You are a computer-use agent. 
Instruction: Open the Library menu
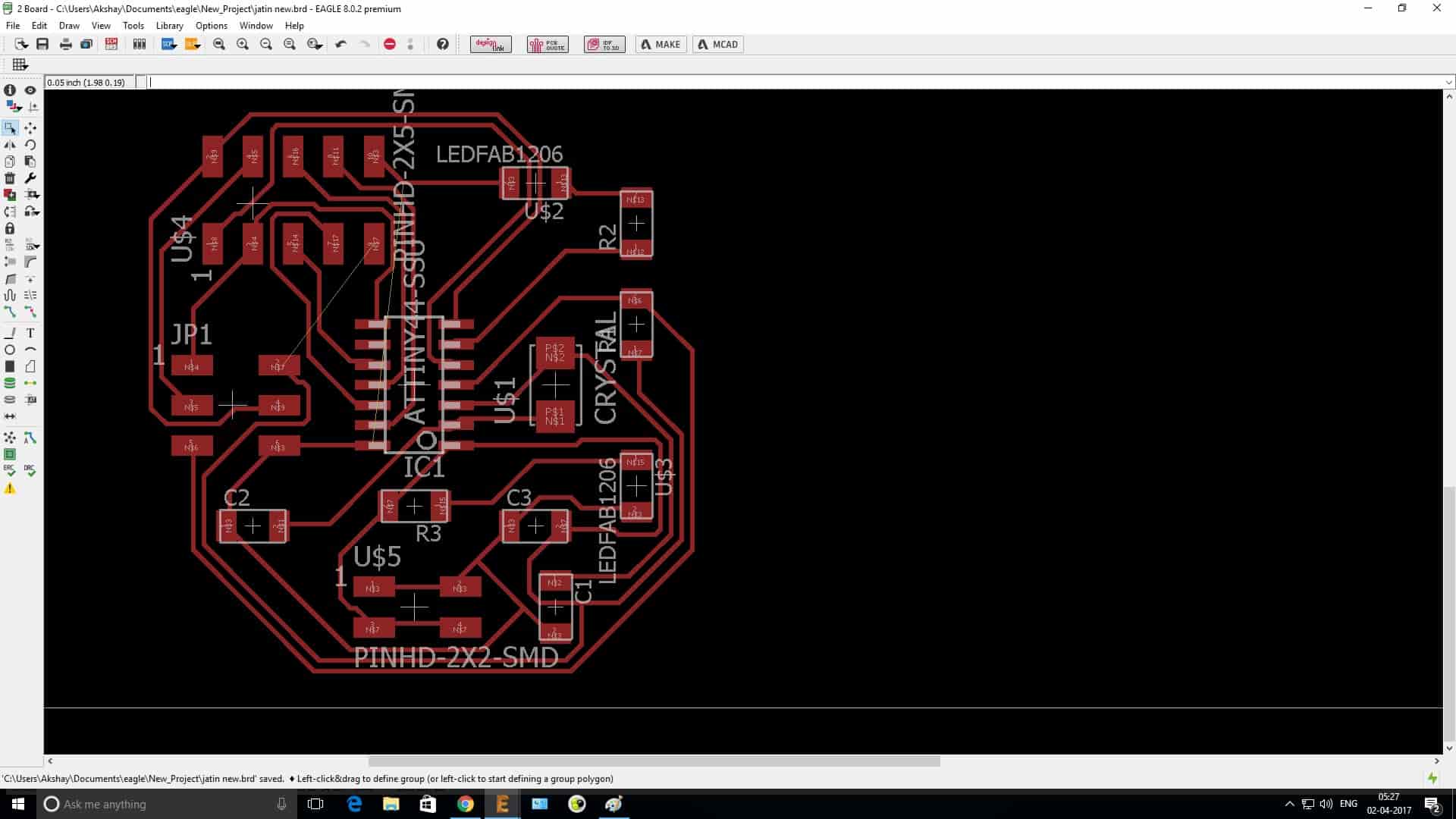169,25
